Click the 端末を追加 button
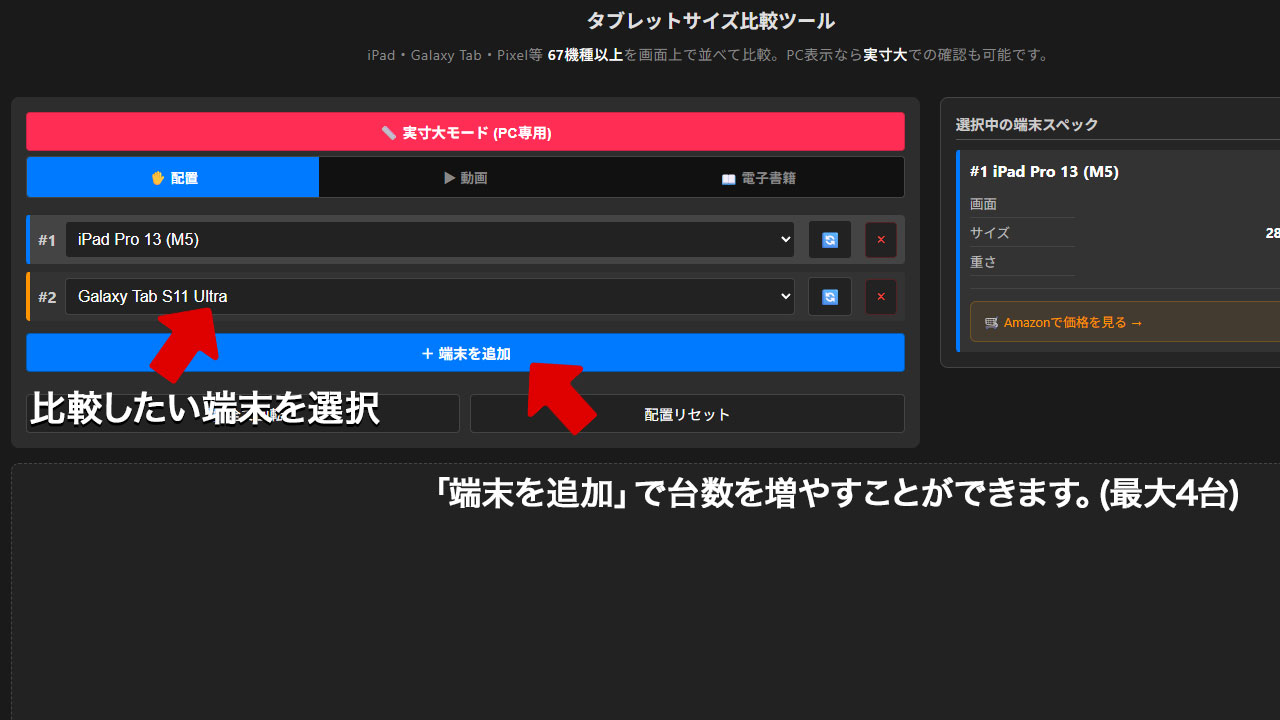Viewport: 1280px width, 720px height. [x=465, y=352]
